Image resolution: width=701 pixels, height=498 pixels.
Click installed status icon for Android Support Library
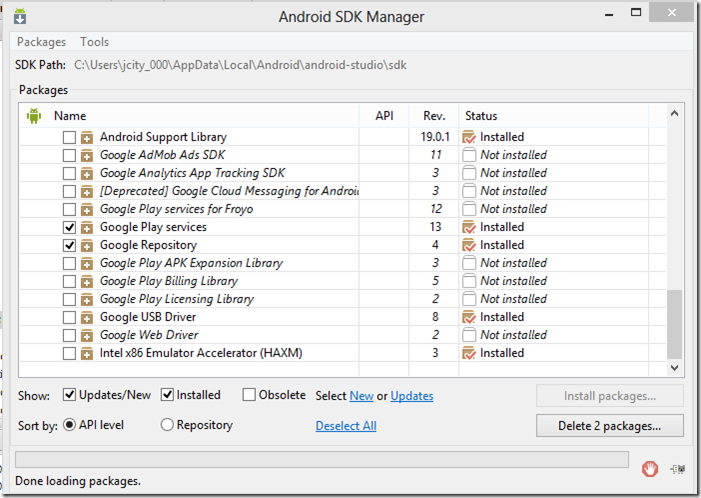469,137
